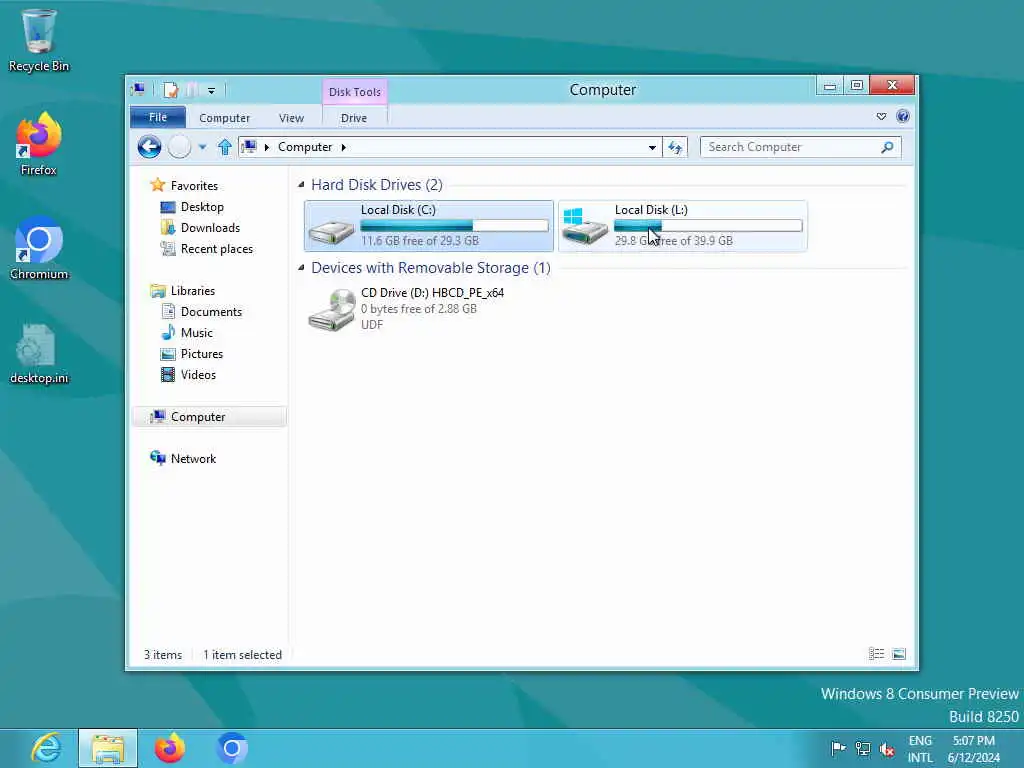Click File Explorer taskbar button
Viewport: 1024px width, 768px height.
108,748
